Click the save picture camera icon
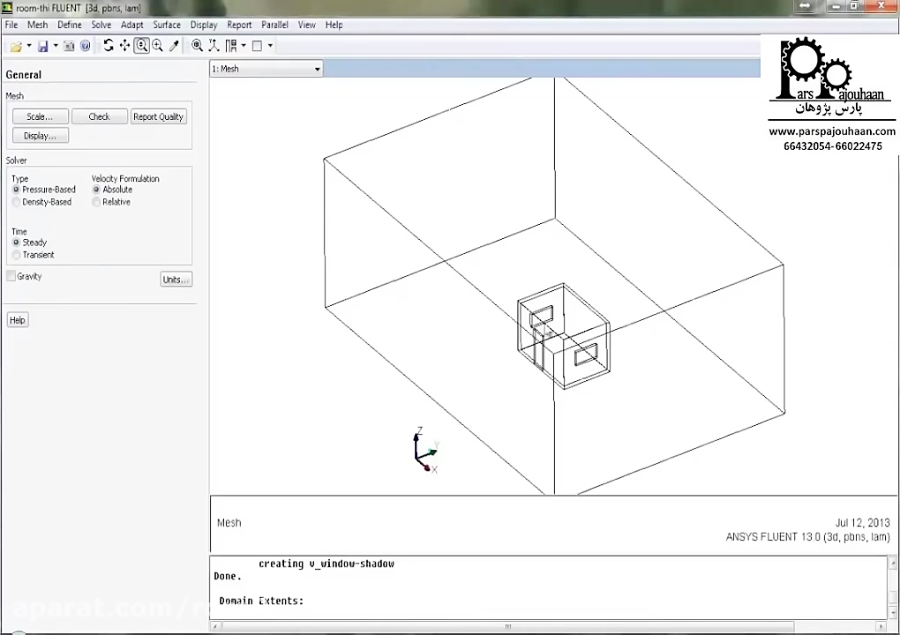The width and height of the screenshot is (900, 635). tap(69, 47)
